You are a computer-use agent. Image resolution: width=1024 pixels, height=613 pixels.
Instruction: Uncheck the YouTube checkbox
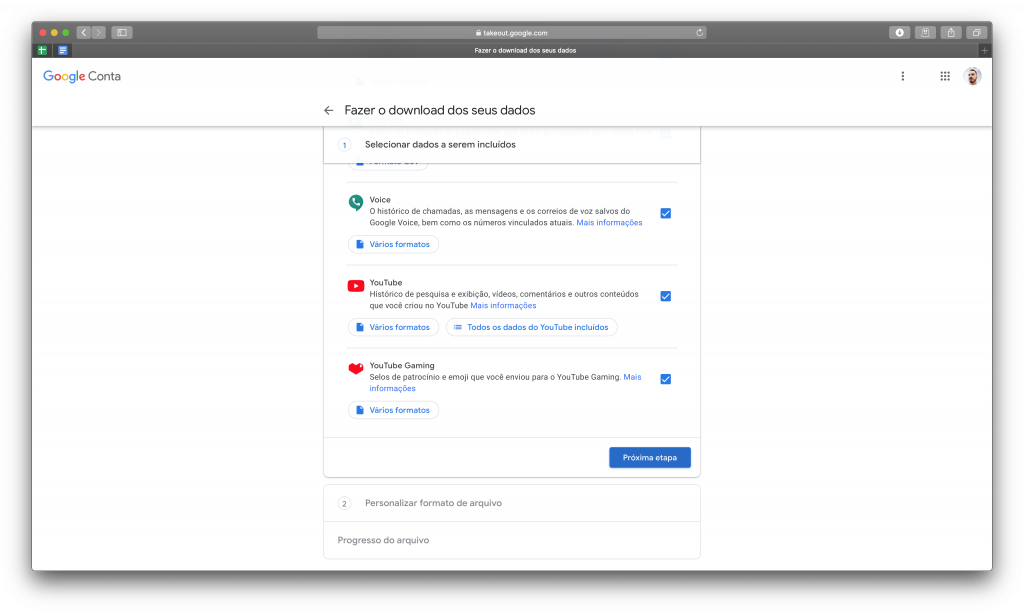coord(665,296)
